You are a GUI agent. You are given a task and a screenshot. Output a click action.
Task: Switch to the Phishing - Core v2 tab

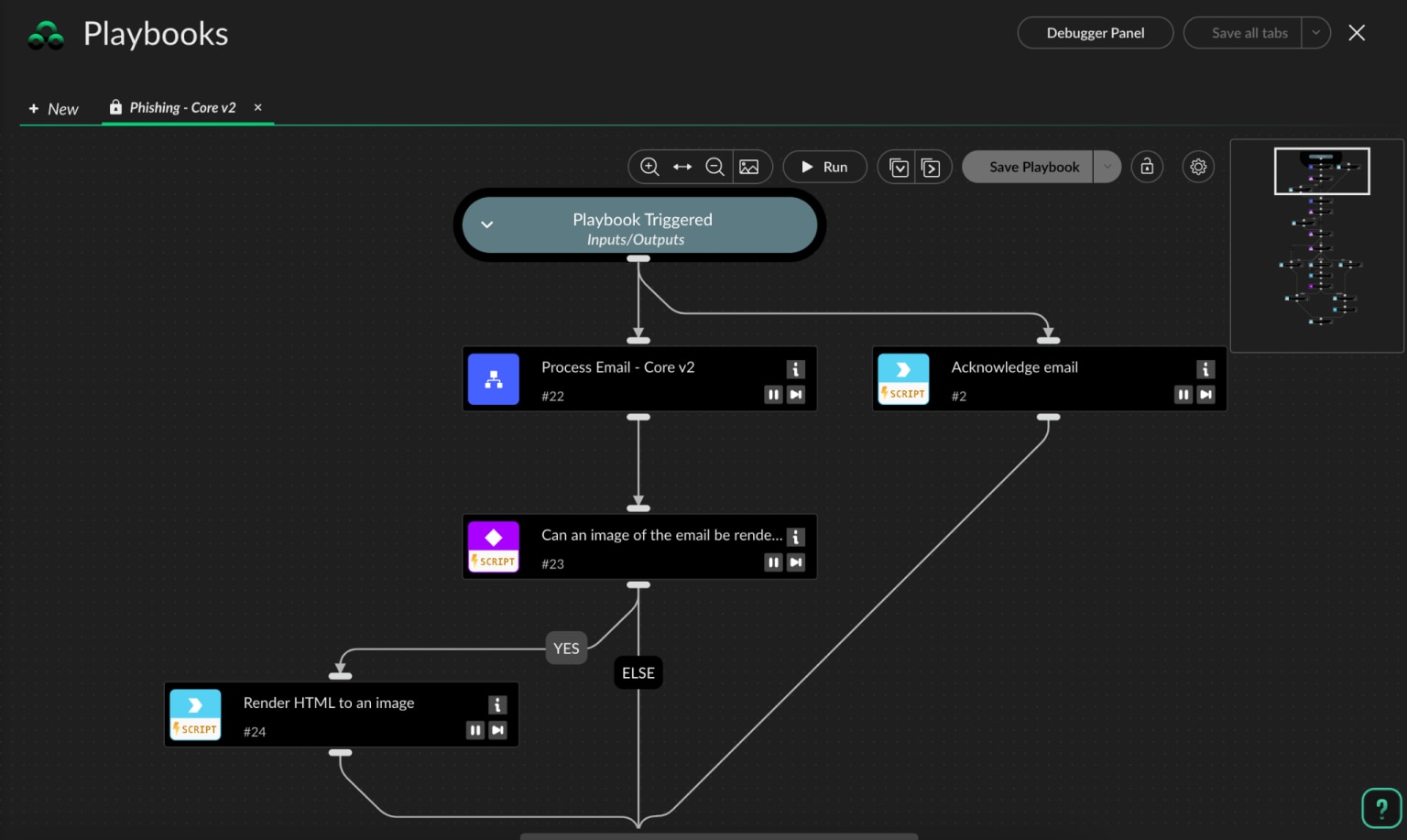coord(182,108)
